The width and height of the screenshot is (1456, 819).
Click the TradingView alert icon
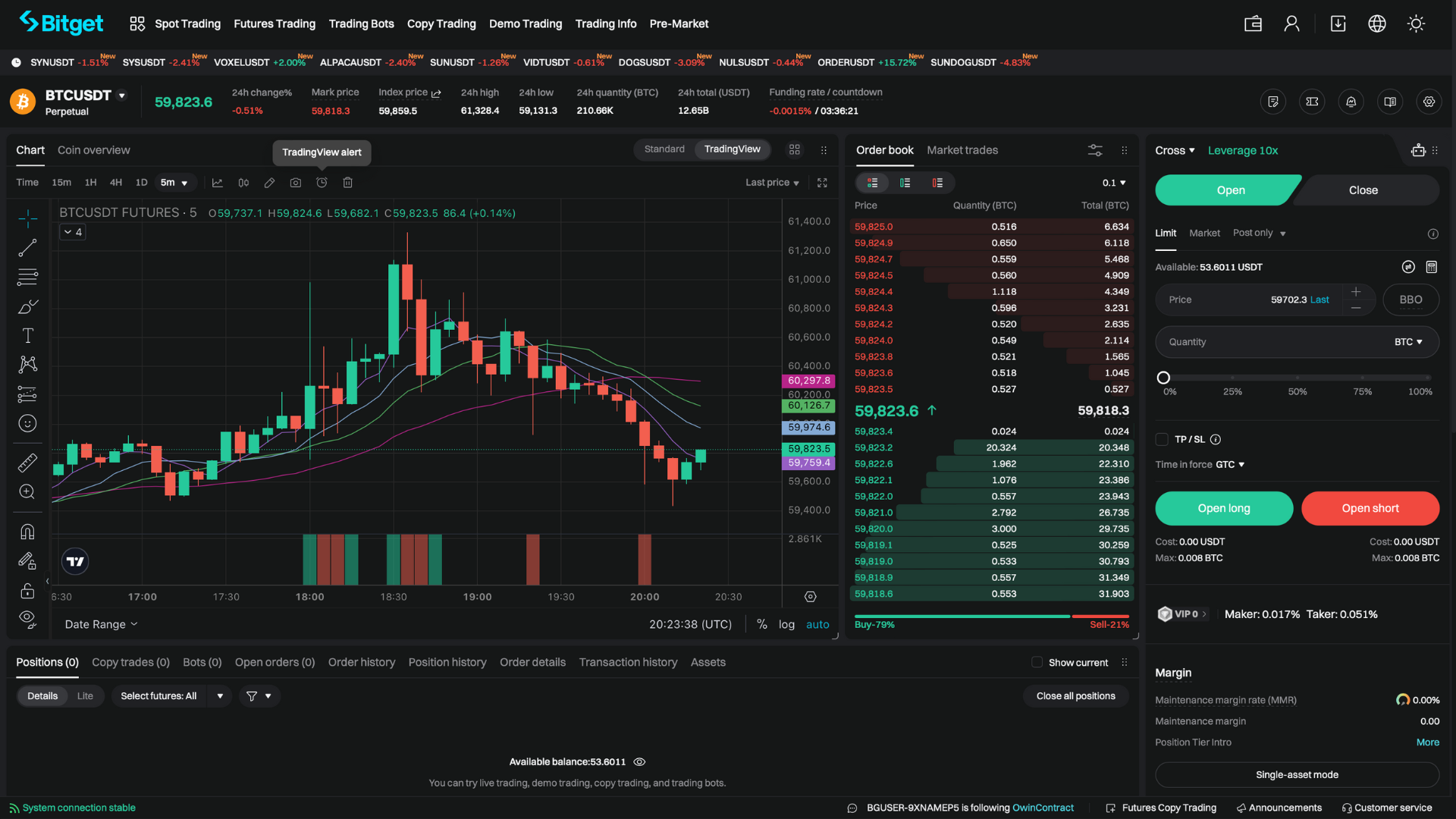click(x=321, y=182)
